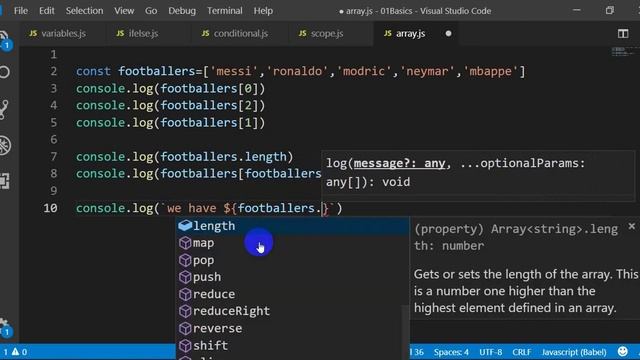Choose the reverse suggestion

pos(293,328)
